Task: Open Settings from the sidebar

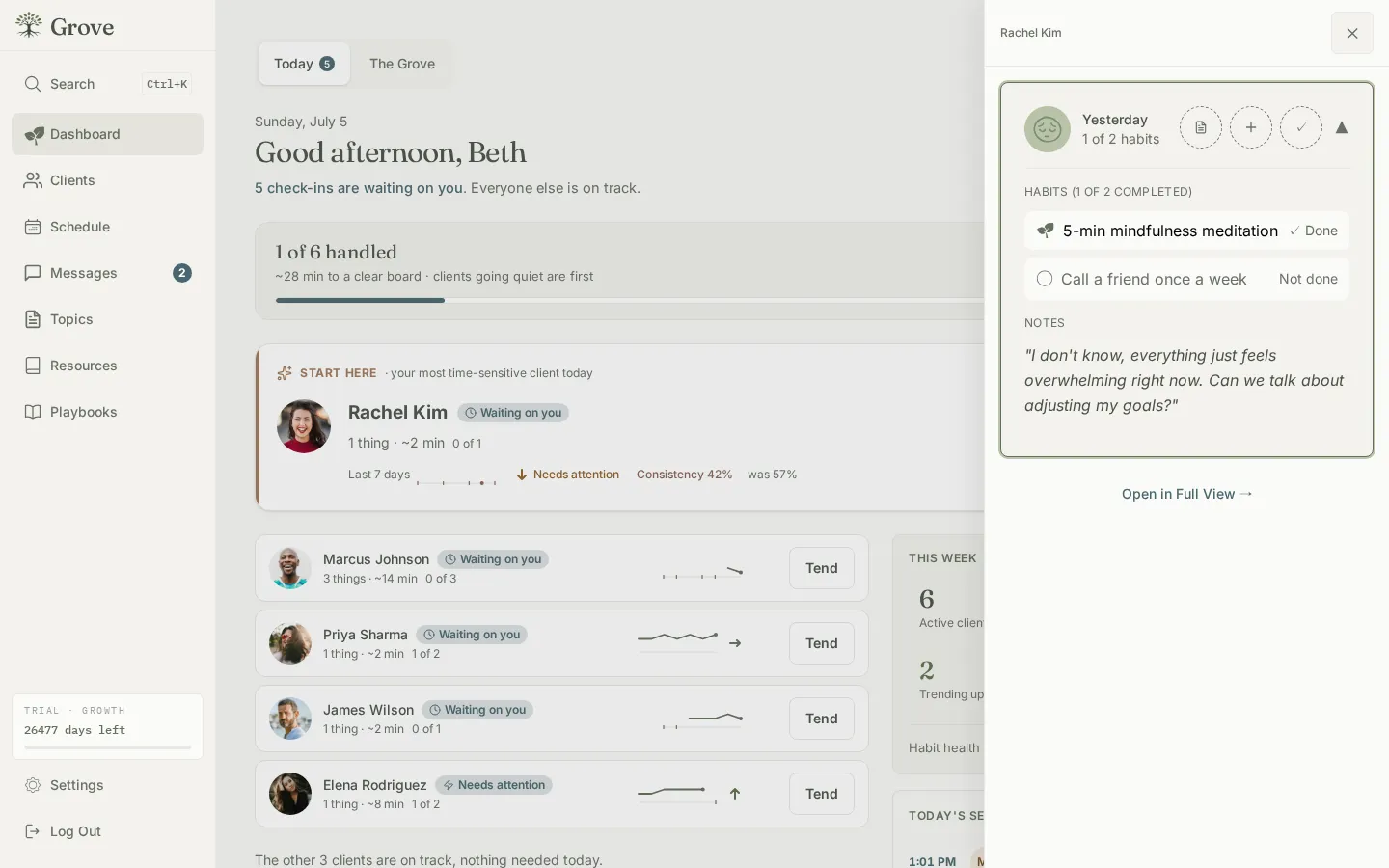Action: click(107, 785)
